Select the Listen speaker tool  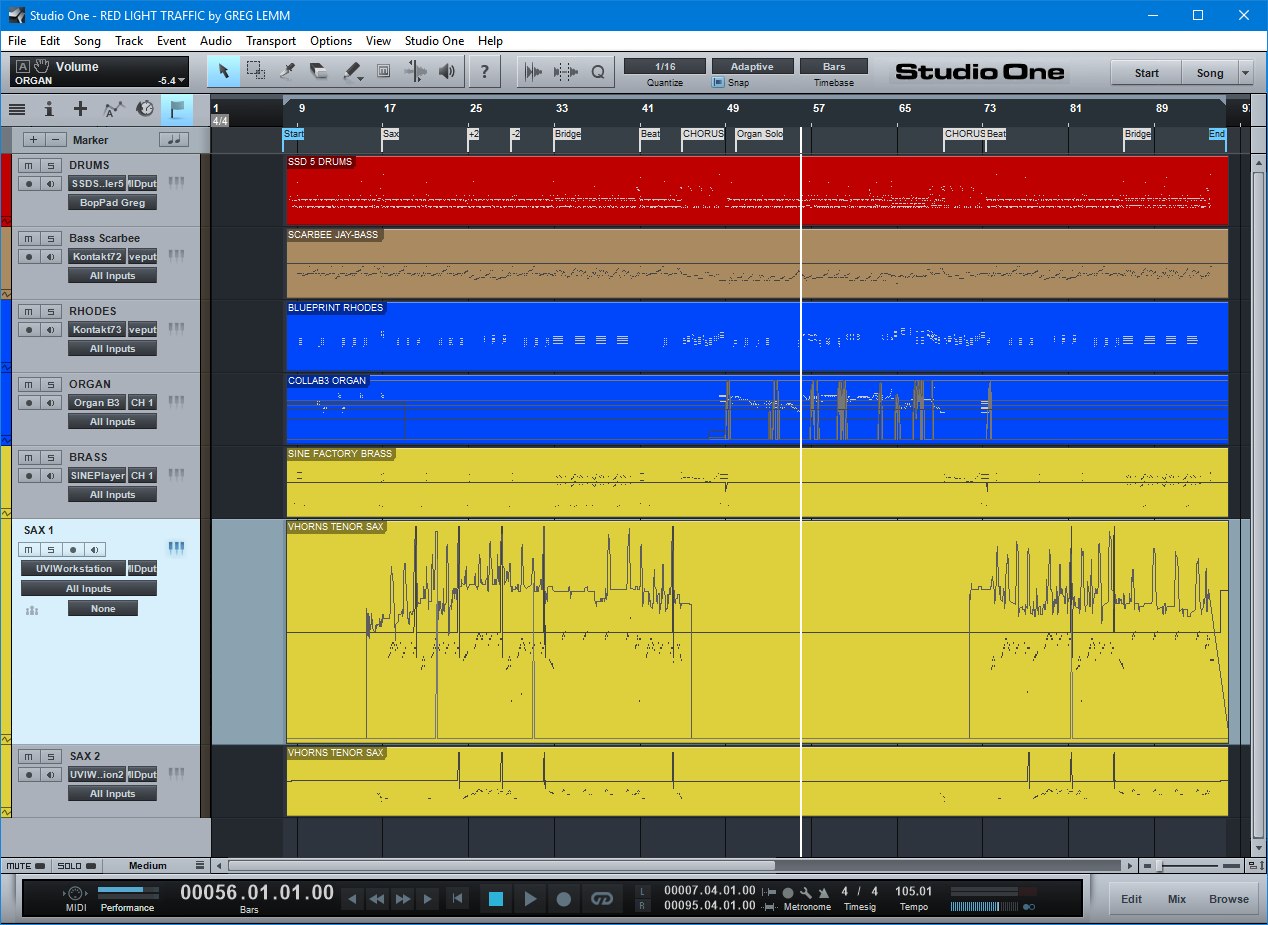447,71
